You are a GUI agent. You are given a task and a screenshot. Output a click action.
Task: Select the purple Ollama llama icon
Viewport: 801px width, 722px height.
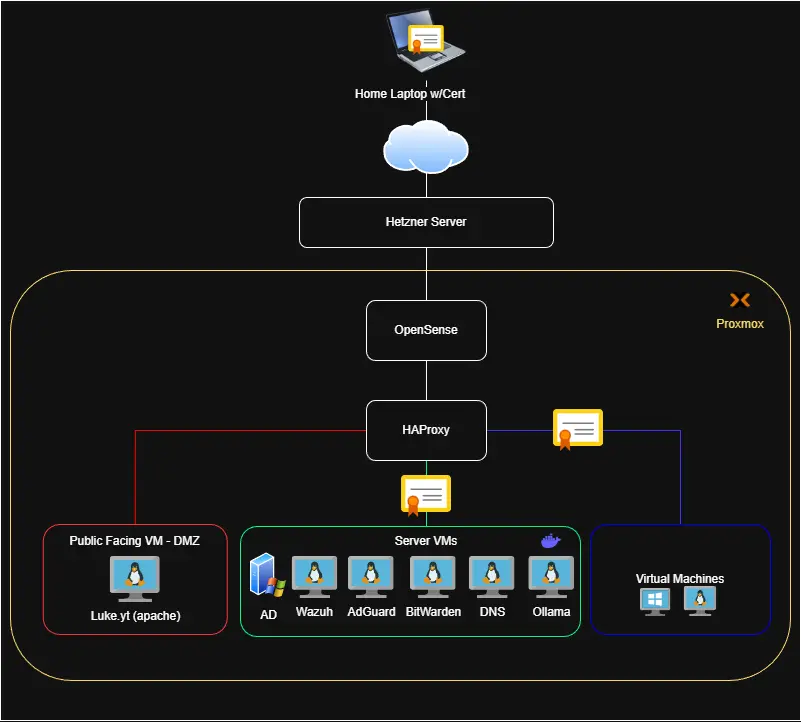pyautogui.click(x=551, y=541)
